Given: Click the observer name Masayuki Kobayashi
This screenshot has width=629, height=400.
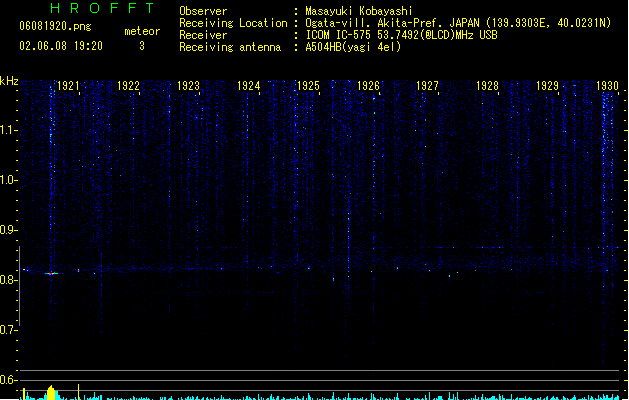Looking at the screenshot, I should click(358, 11).
